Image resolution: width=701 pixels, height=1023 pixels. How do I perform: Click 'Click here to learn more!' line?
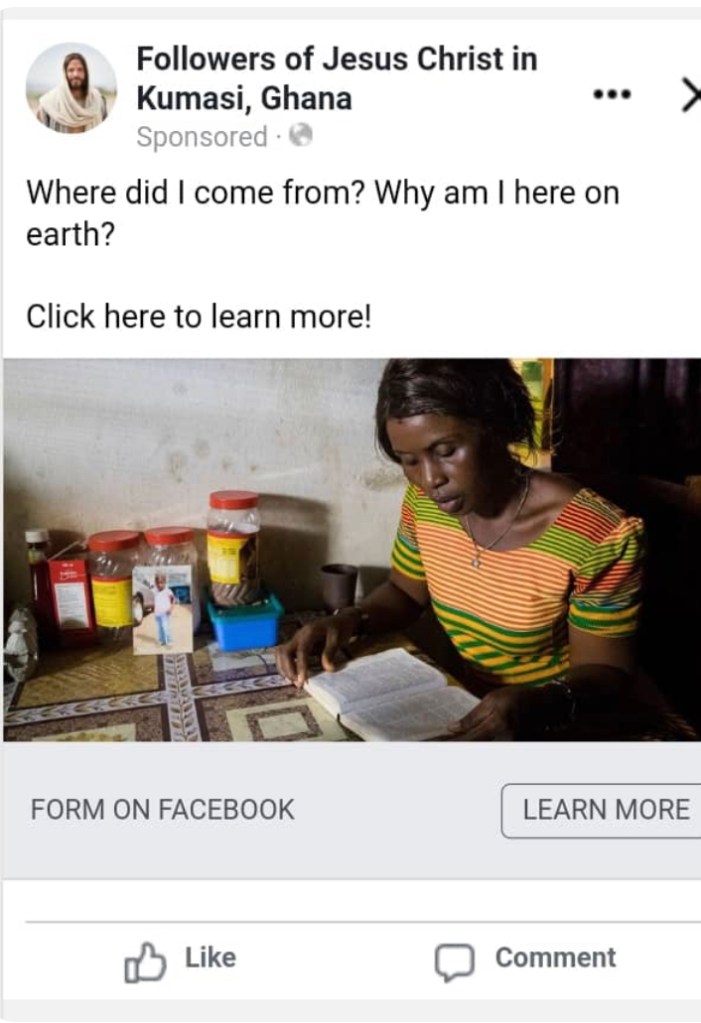coord(198,317)
